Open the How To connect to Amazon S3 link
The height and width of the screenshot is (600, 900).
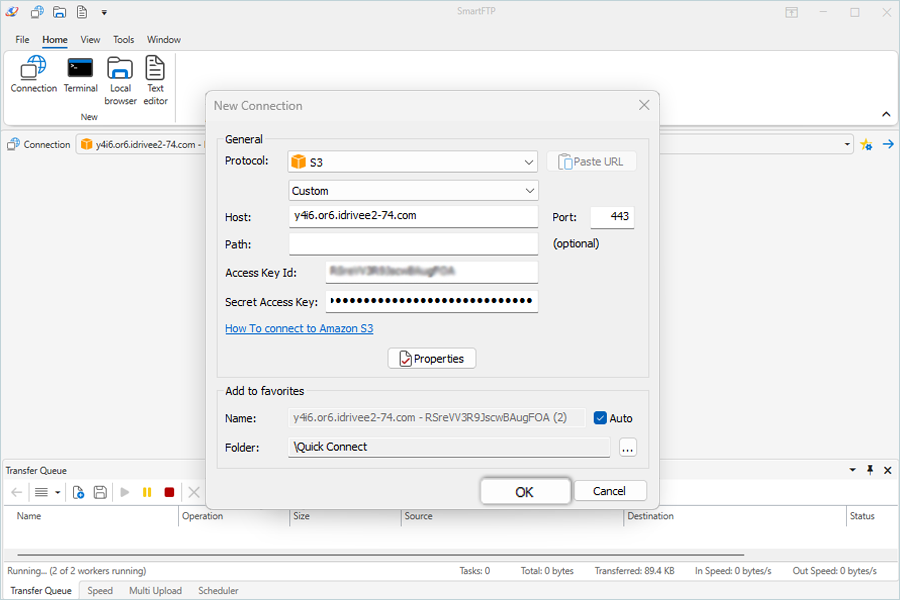point(299,328)
